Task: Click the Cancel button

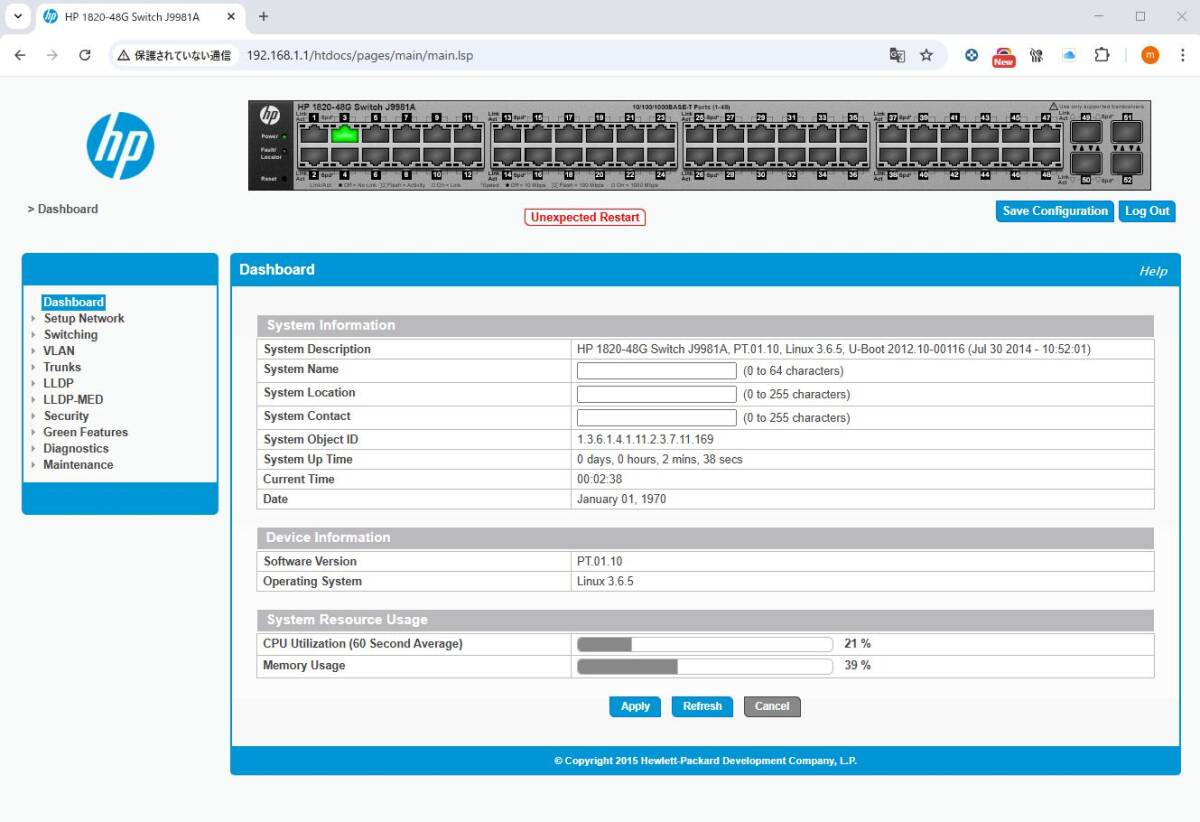Action: (772, 706)
